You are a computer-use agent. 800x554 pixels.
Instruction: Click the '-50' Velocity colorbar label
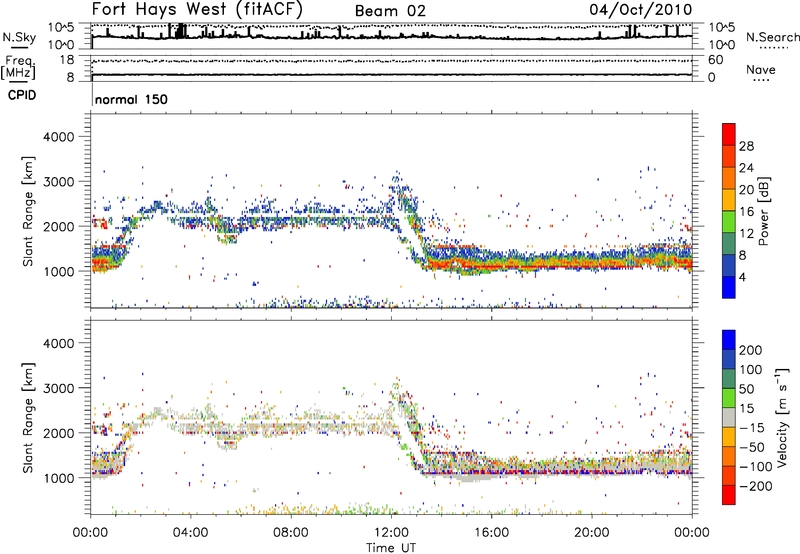[x=753, y=447]
